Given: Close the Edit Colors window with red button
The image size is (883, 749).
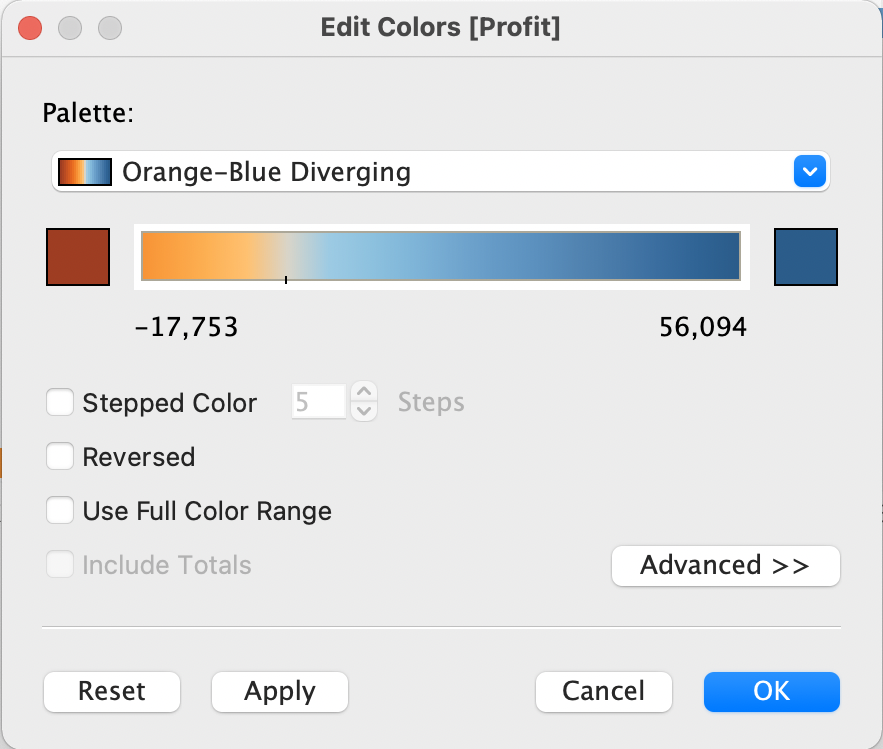Looking at the screenshot, I should click(x=30, y=27).
